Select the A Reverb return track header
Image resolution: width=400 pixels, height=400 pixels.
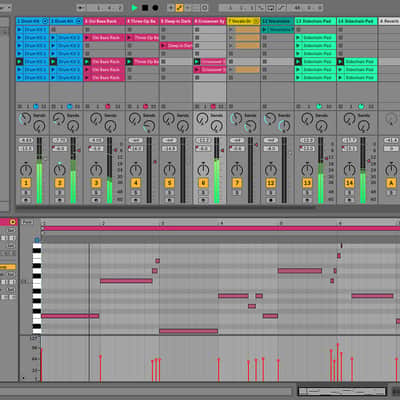click(389, 21)
